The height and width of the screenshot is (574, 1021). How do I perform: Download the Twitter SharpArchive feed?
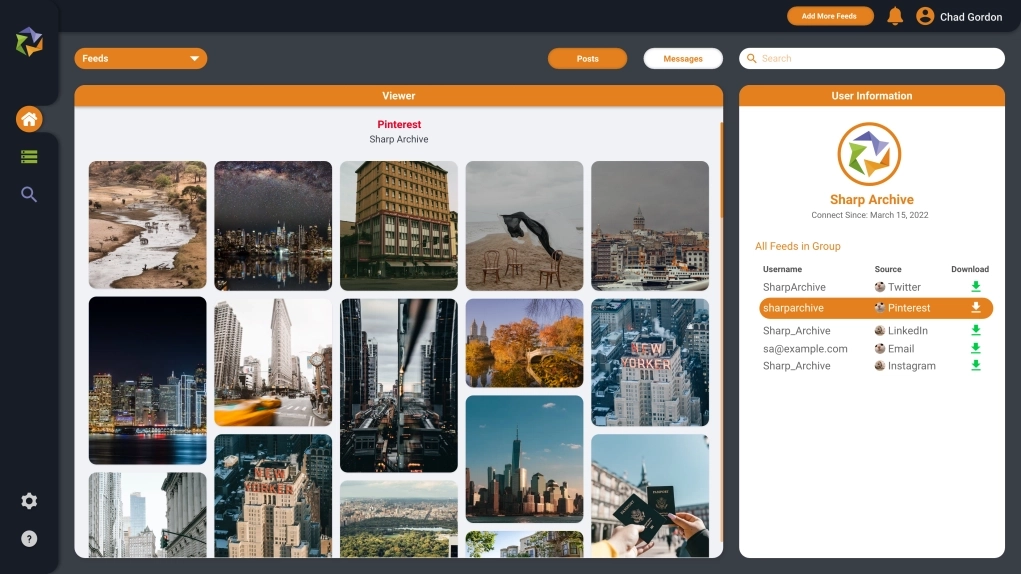pyautogui.click(x=975, y=287)
